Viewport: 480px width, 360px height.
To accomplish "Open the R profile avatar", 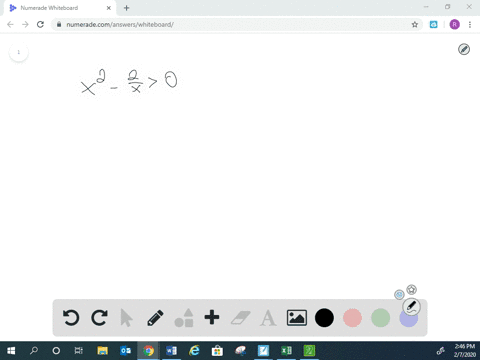I will coord(455,24).
